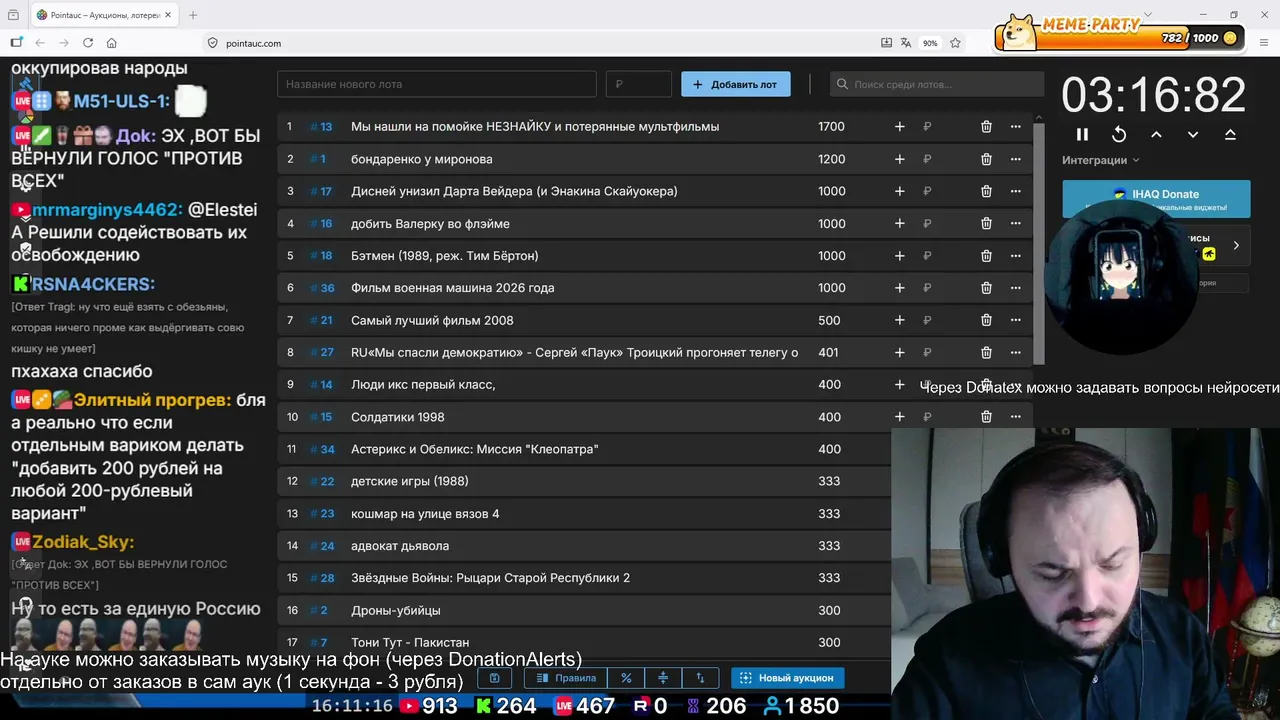Add amount to Бэтмен (1989) lot
Viewport: 1280px width, 720px height.
pos(899,256)
